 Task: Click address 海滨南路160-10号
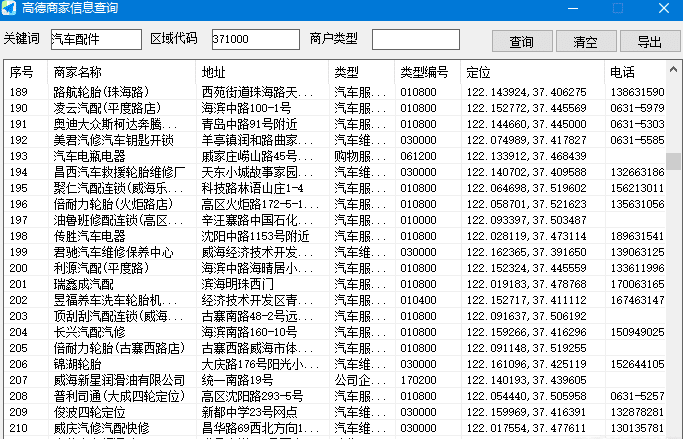(x=249, y=332)
